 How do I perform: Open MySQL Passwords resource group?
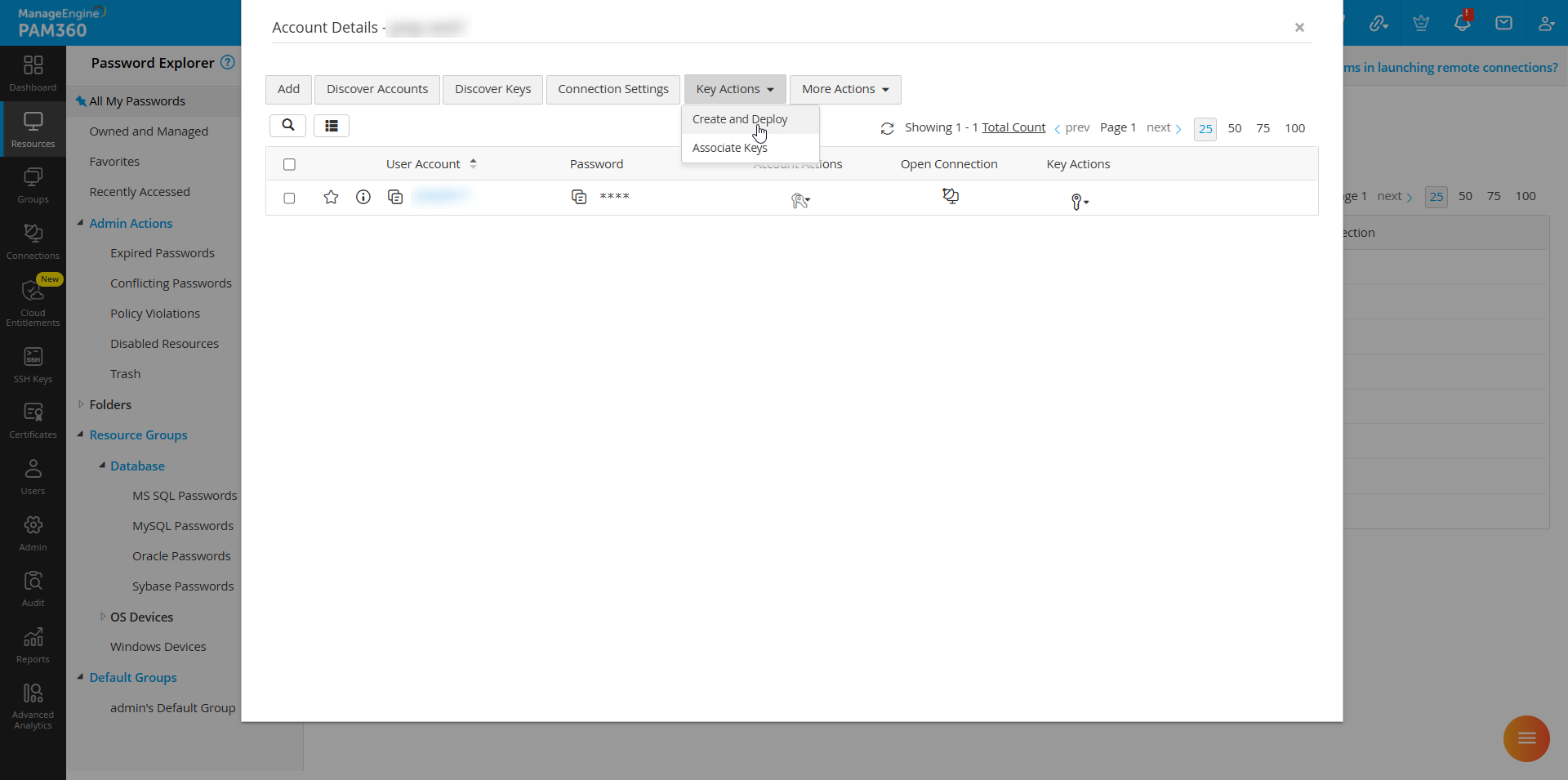[182, 525]
